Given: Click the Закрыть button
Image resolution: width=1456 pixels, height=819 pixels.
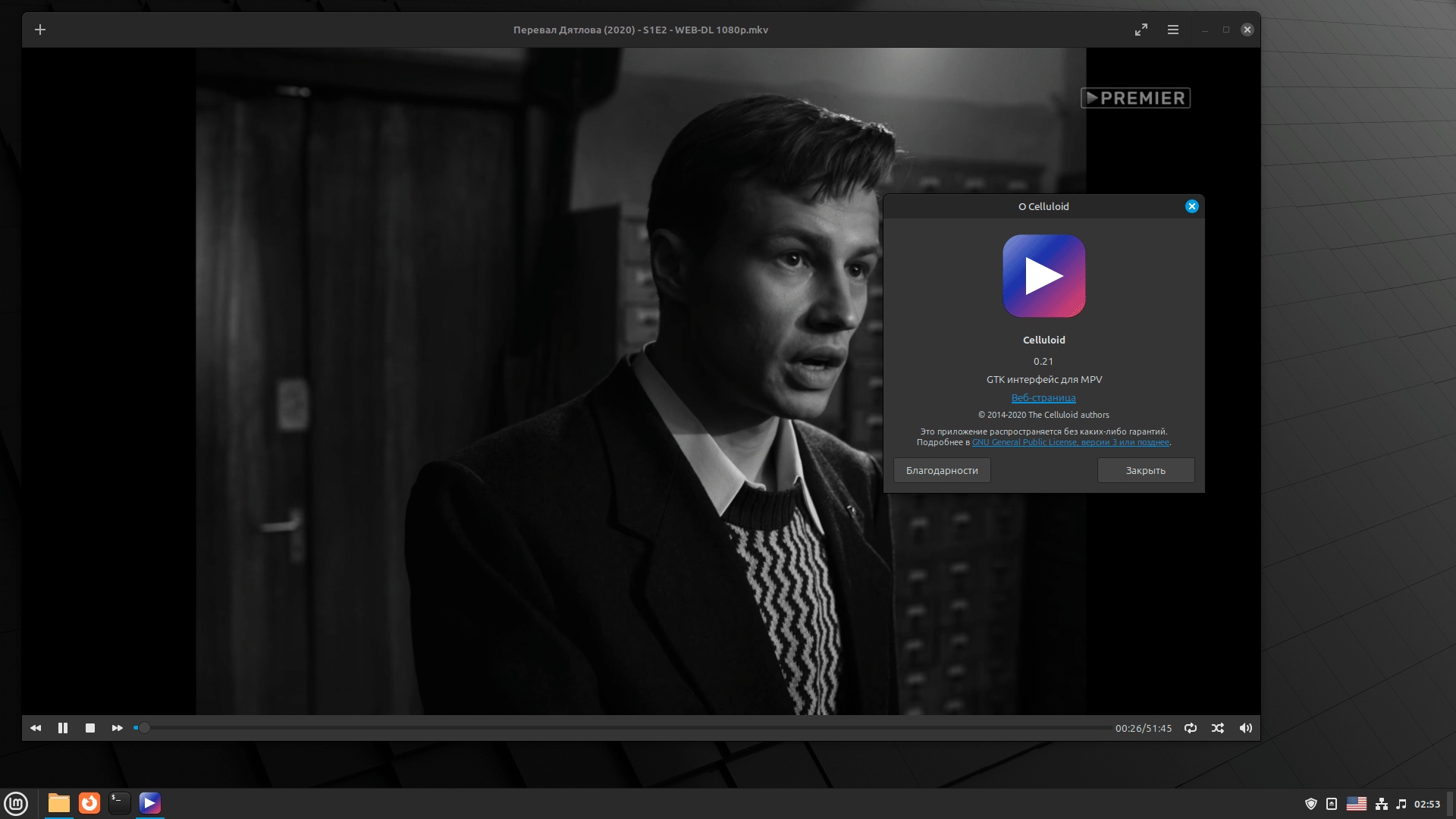Looking at the screenshot, I should (x=1146, y=470).
